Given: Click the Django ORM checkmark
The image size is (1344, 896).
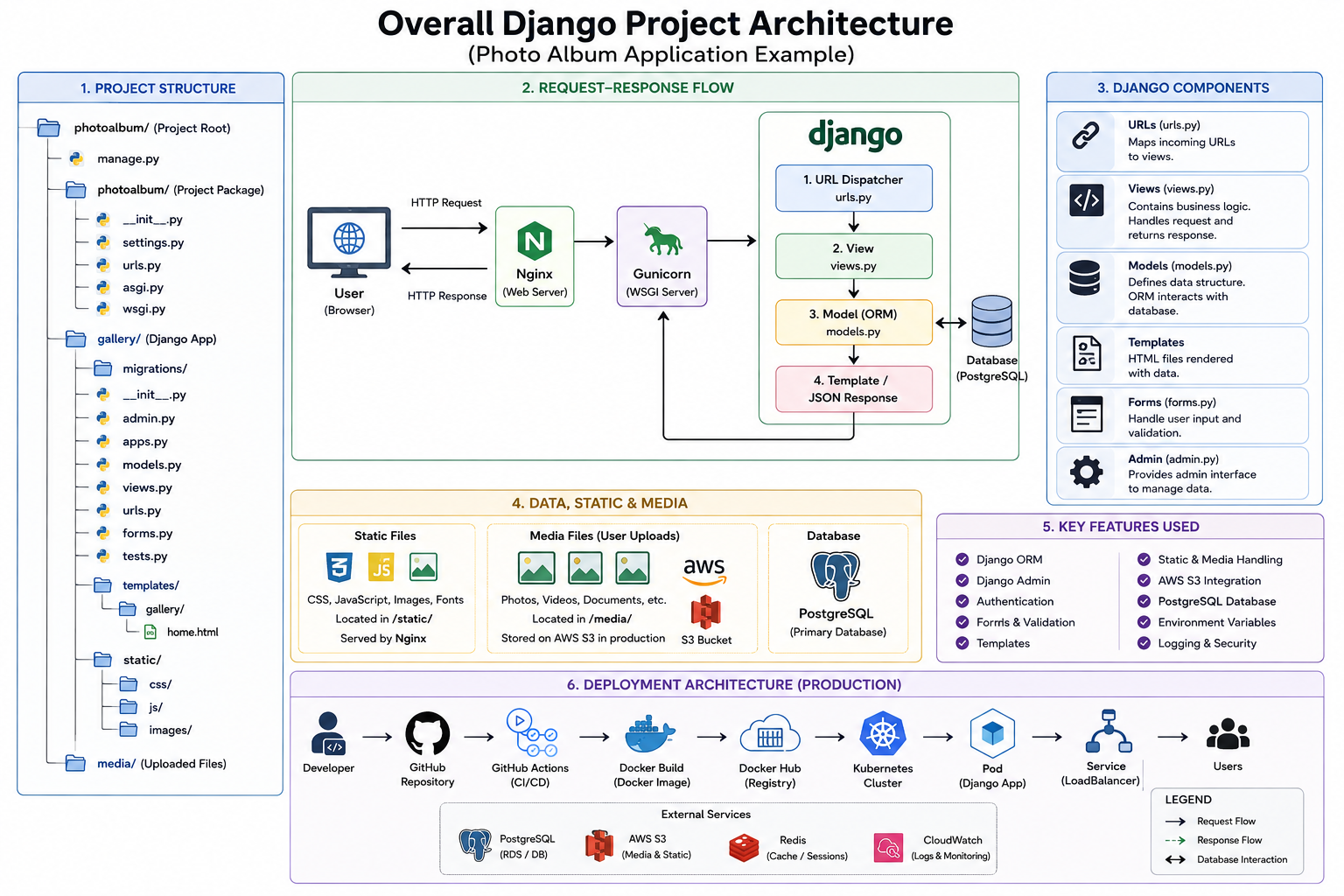Looking at the screenshot, I should pyautogui.click(x=962, y=559).
